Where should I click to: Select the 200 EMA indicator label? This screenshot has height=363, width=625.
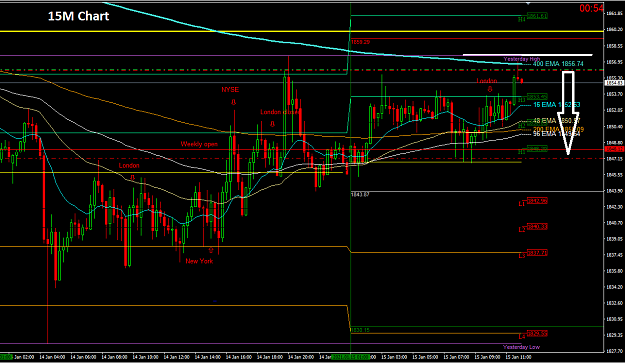pos(558,129)
